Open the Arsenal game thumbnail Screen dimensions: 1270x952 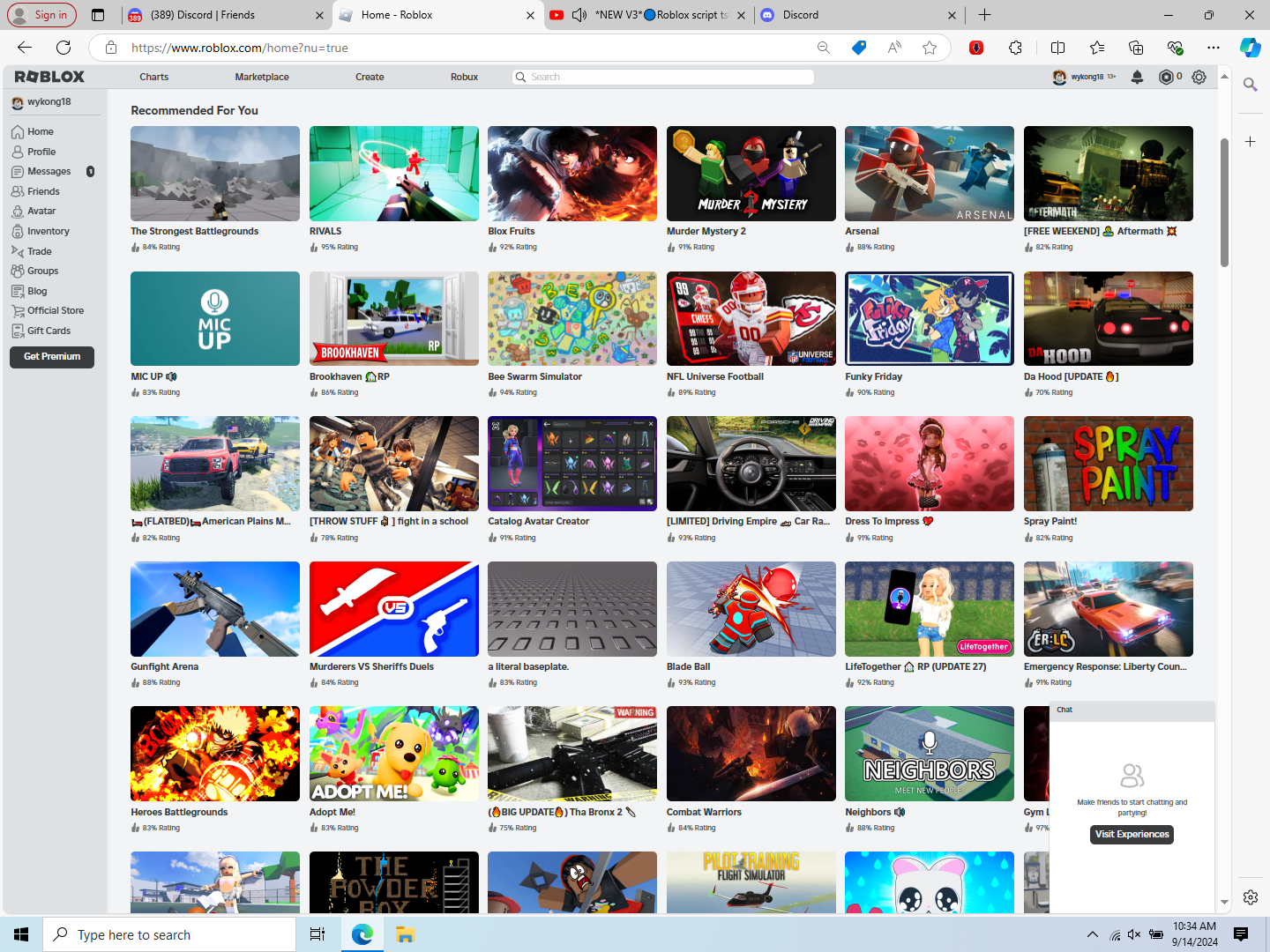(930, 174)
